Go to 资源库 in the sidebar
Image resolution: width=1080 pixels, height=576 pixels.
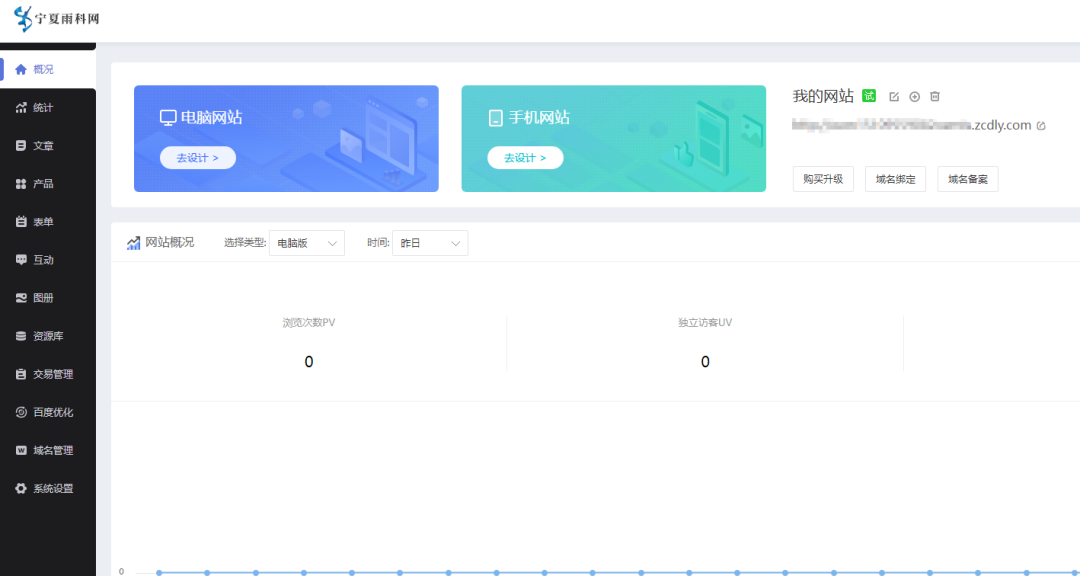(48, 336)
